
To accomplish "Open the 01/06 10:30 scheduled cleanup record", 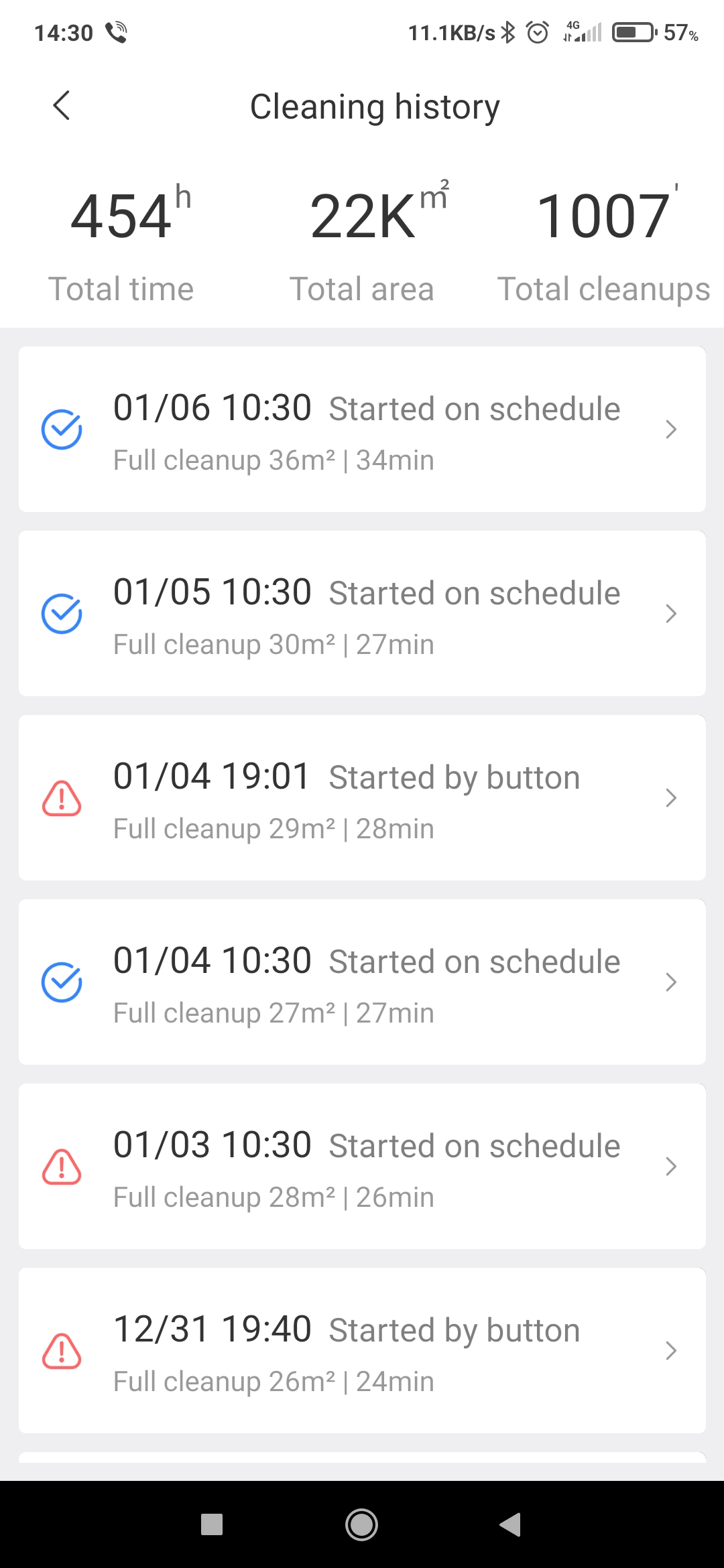I will [362, 429].
